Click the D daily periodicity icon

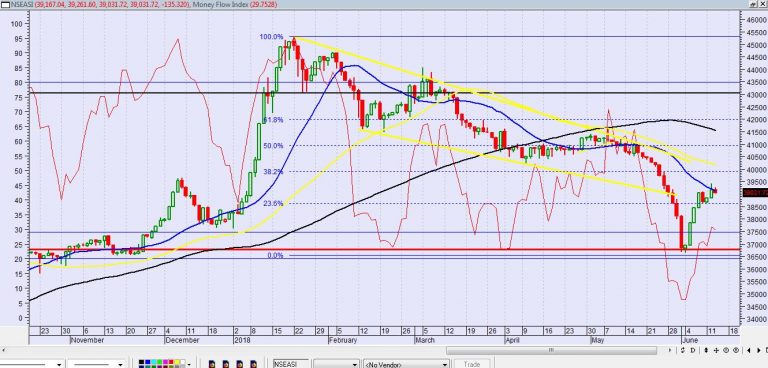693,350
